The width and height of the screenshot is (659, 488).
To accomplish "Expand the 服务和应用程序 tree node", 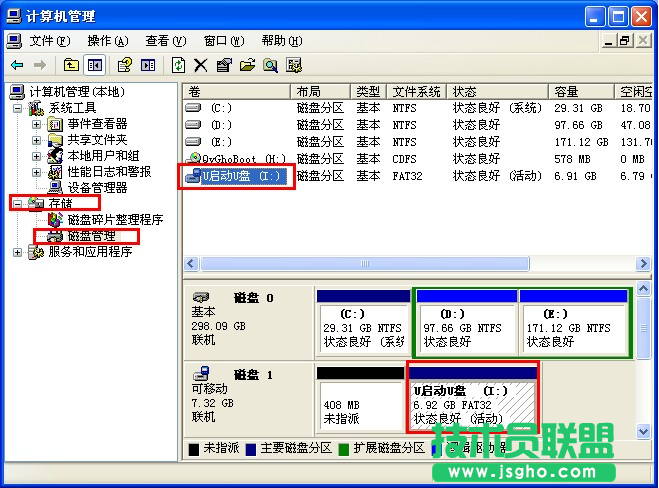I will point(17,252).
